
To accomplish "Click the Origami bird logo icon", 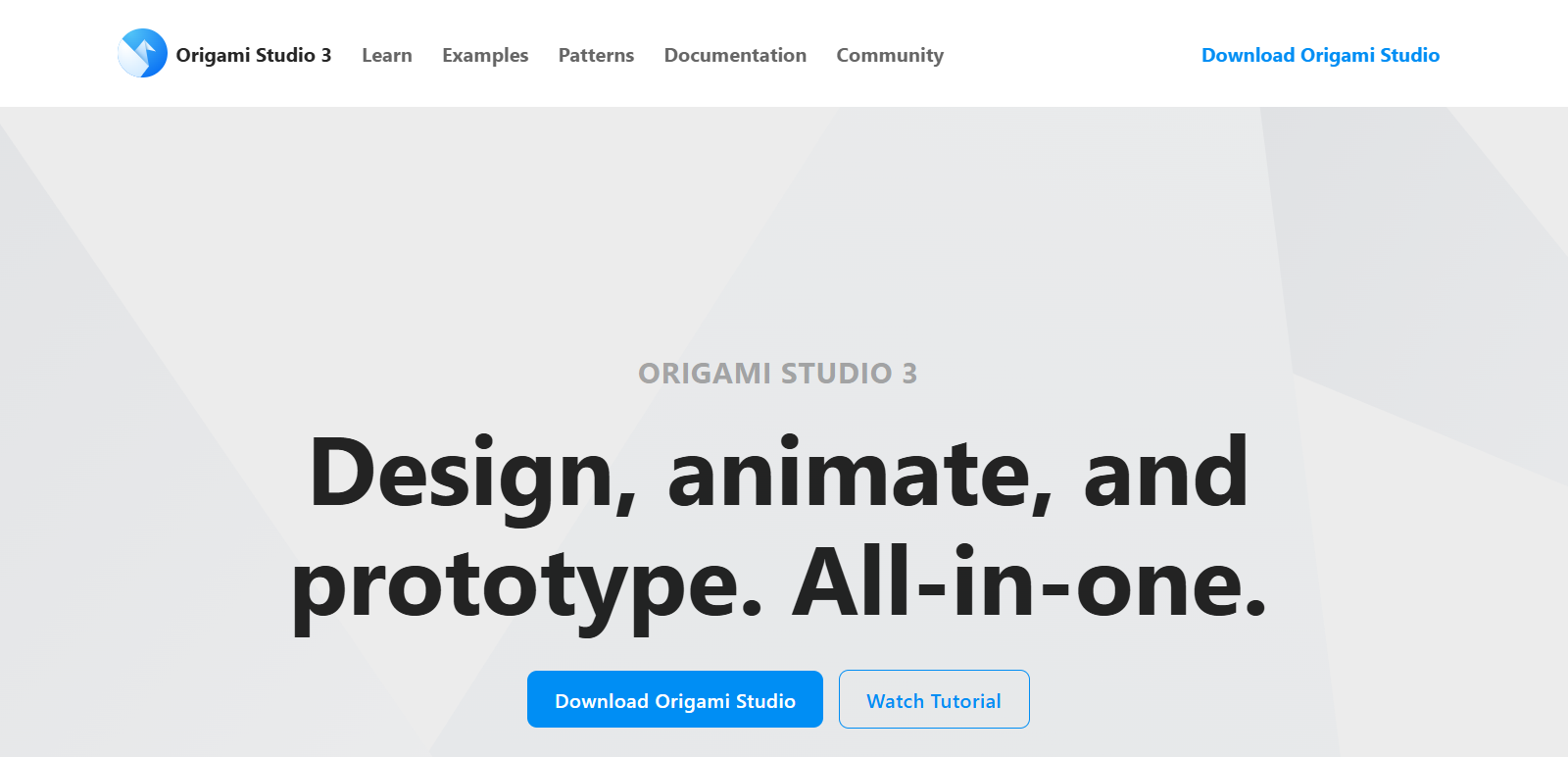I will (x=142, y=53).
